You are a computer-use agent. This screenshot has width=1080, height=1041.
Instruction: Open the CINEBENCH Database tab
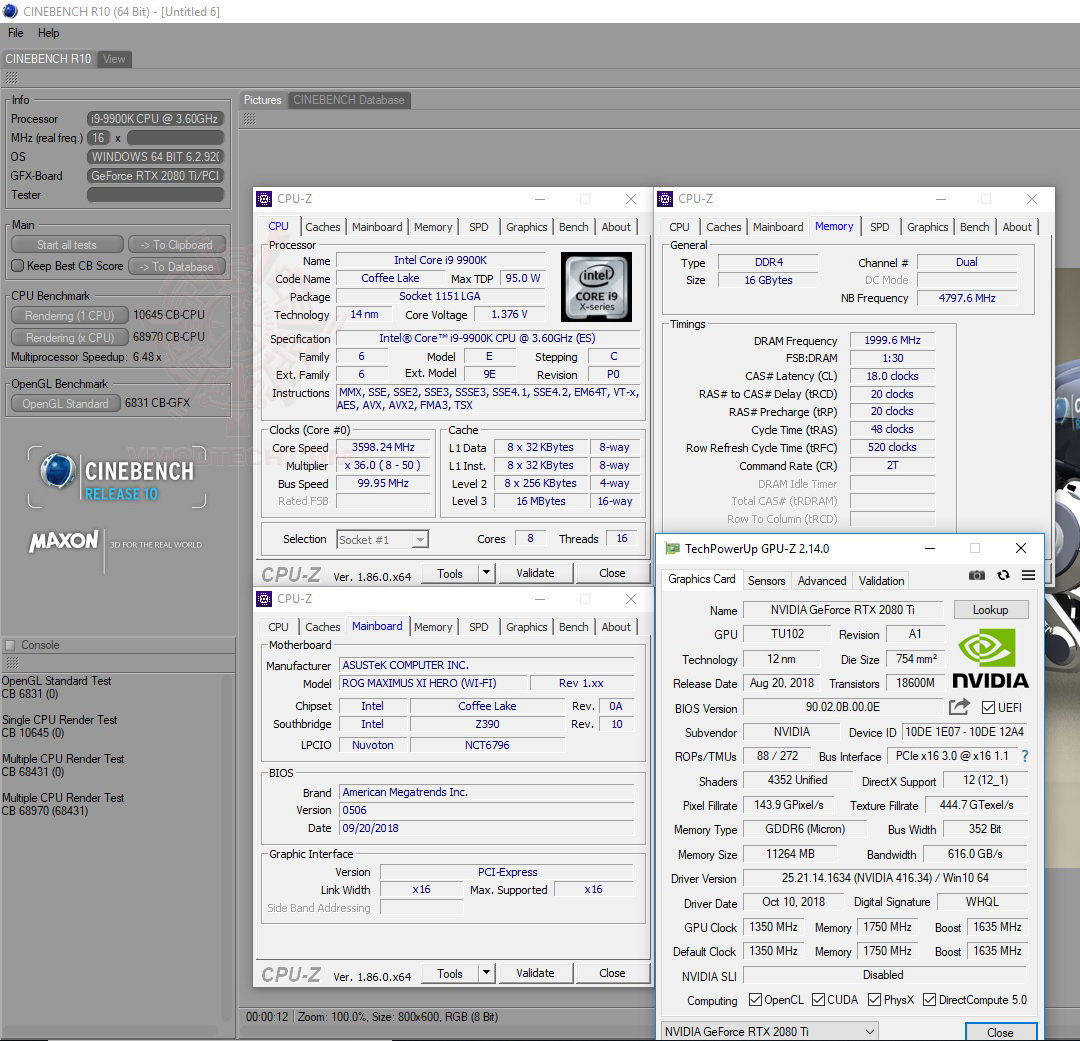coord(348,100)
